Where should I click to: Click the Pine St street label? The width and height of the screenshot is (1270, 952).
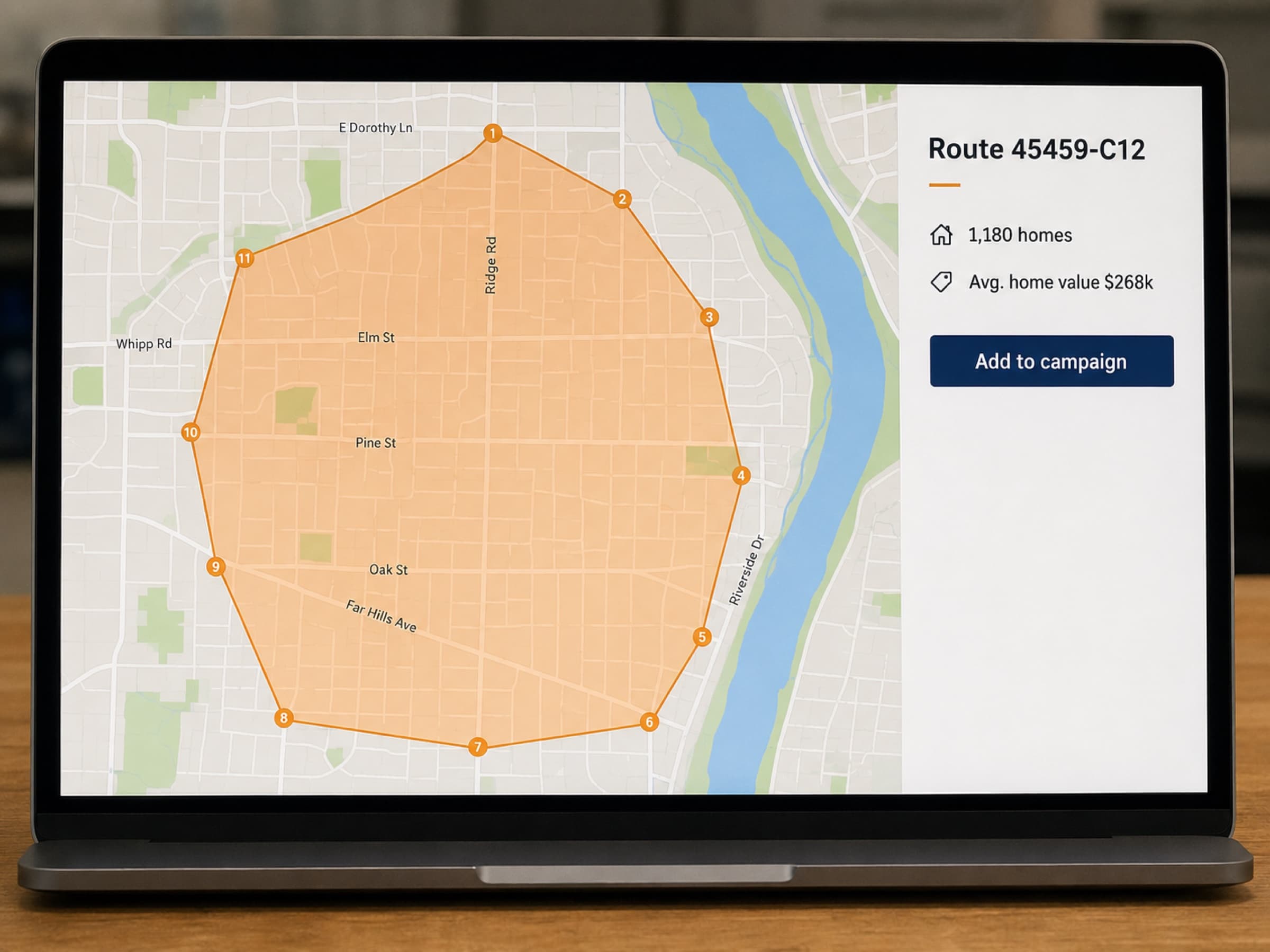pos(376,443)
